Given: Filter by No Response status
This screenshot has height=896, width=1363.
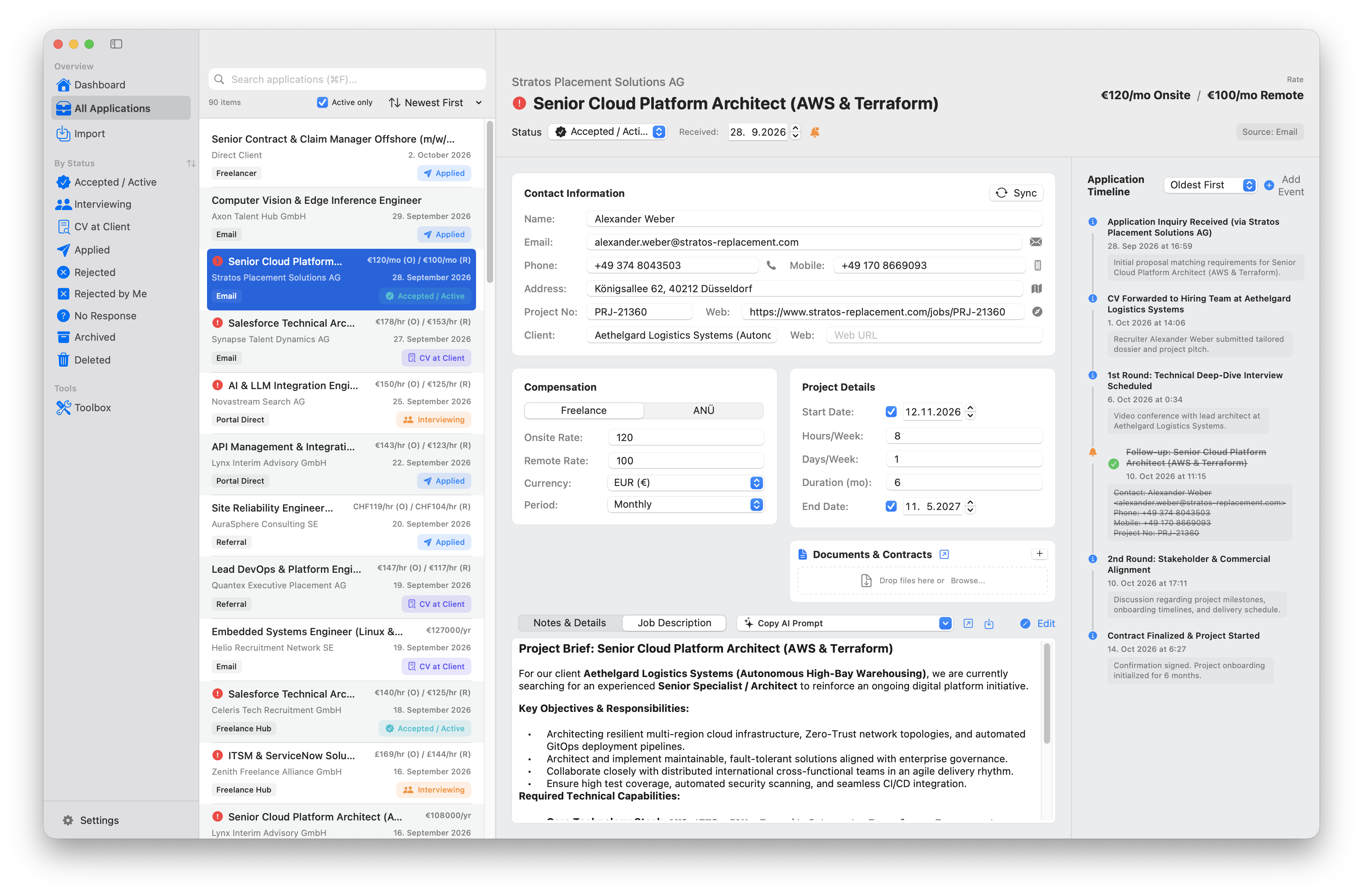Looking at the screenshot, I should [x=121, y=316].
